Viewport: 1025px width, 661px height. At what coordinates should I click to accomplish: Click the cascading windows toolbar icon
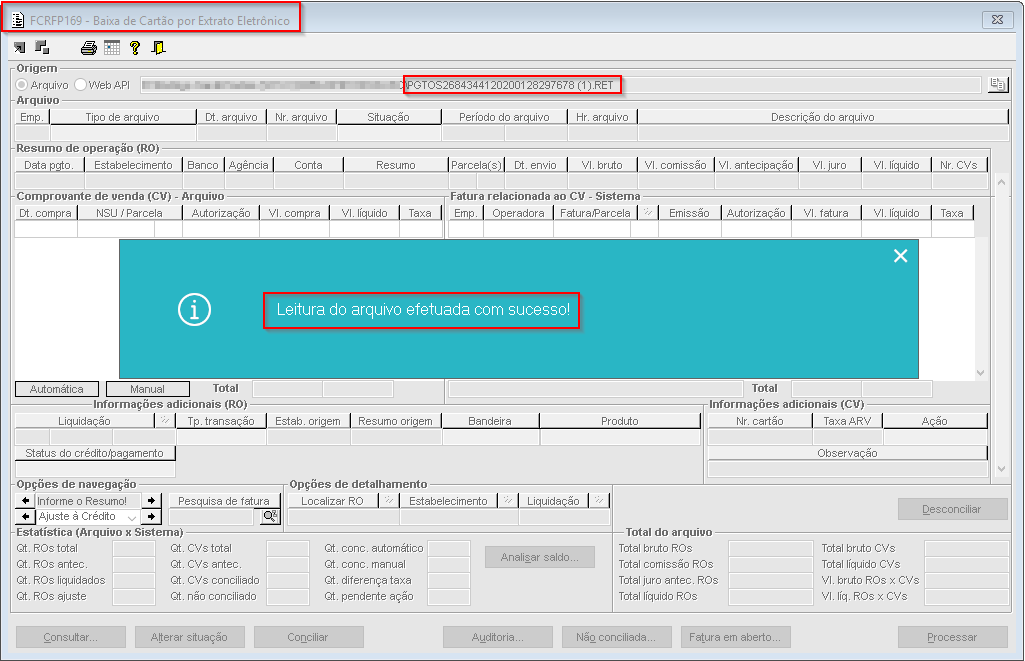coord(42,47)
